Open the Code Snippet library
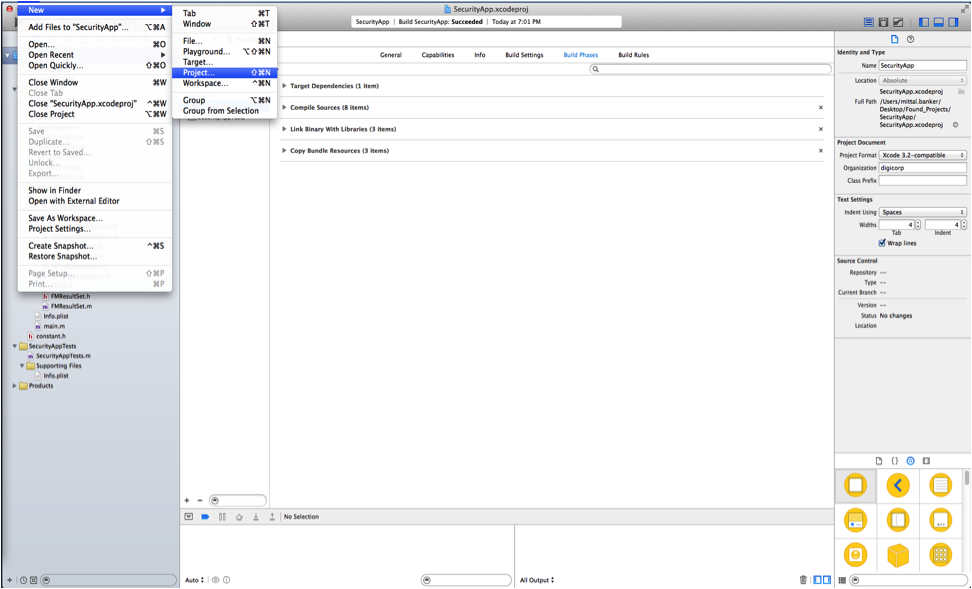Screen dimensions: 972x589 tap(895, 461)
